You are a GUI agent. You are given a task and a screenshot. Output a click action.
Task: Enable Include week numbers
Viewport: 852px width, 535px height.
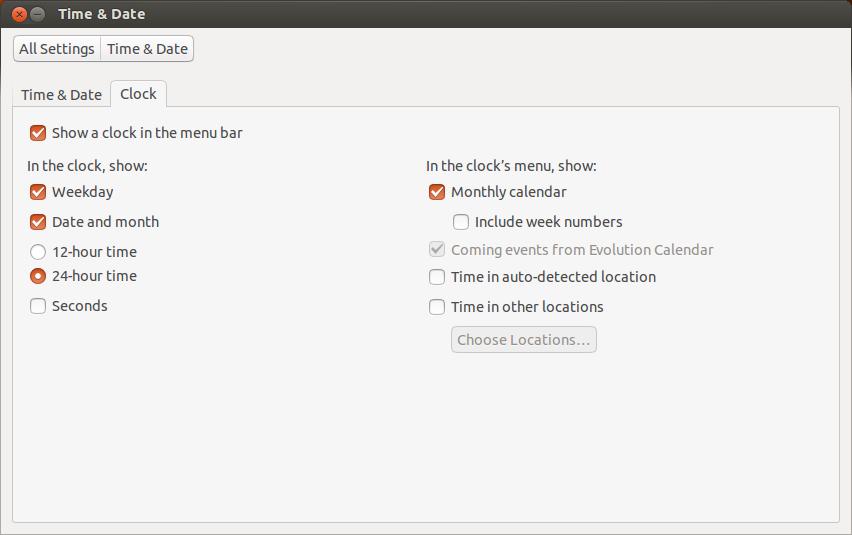pos(461,222)
